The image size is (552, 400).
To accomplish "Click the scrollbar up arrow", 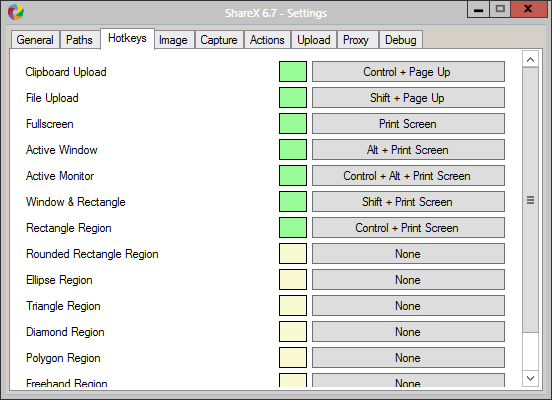I will tap(531, 59).
